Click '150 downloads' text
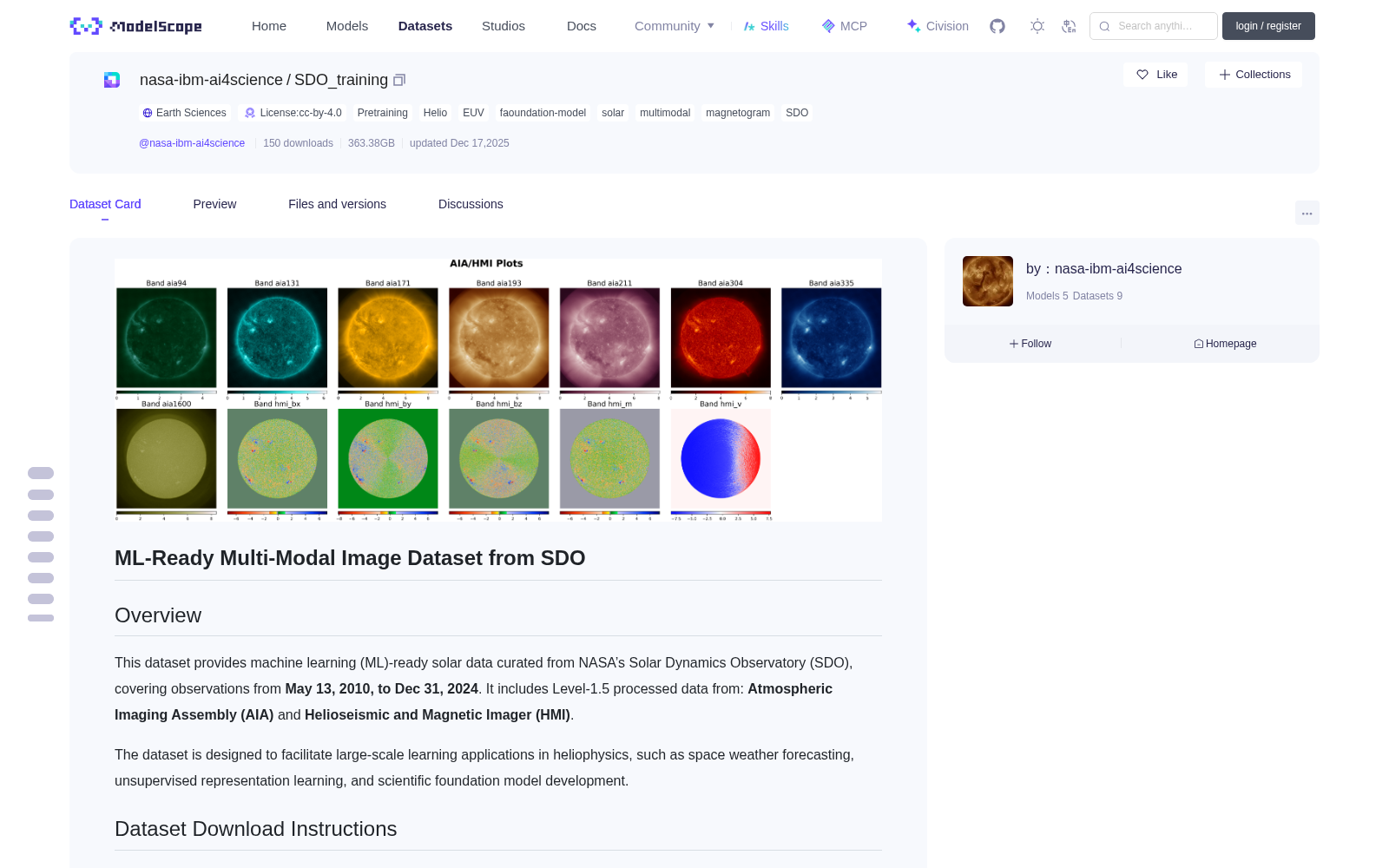This screenshot has width=1389, height=868. coord(298,143)
